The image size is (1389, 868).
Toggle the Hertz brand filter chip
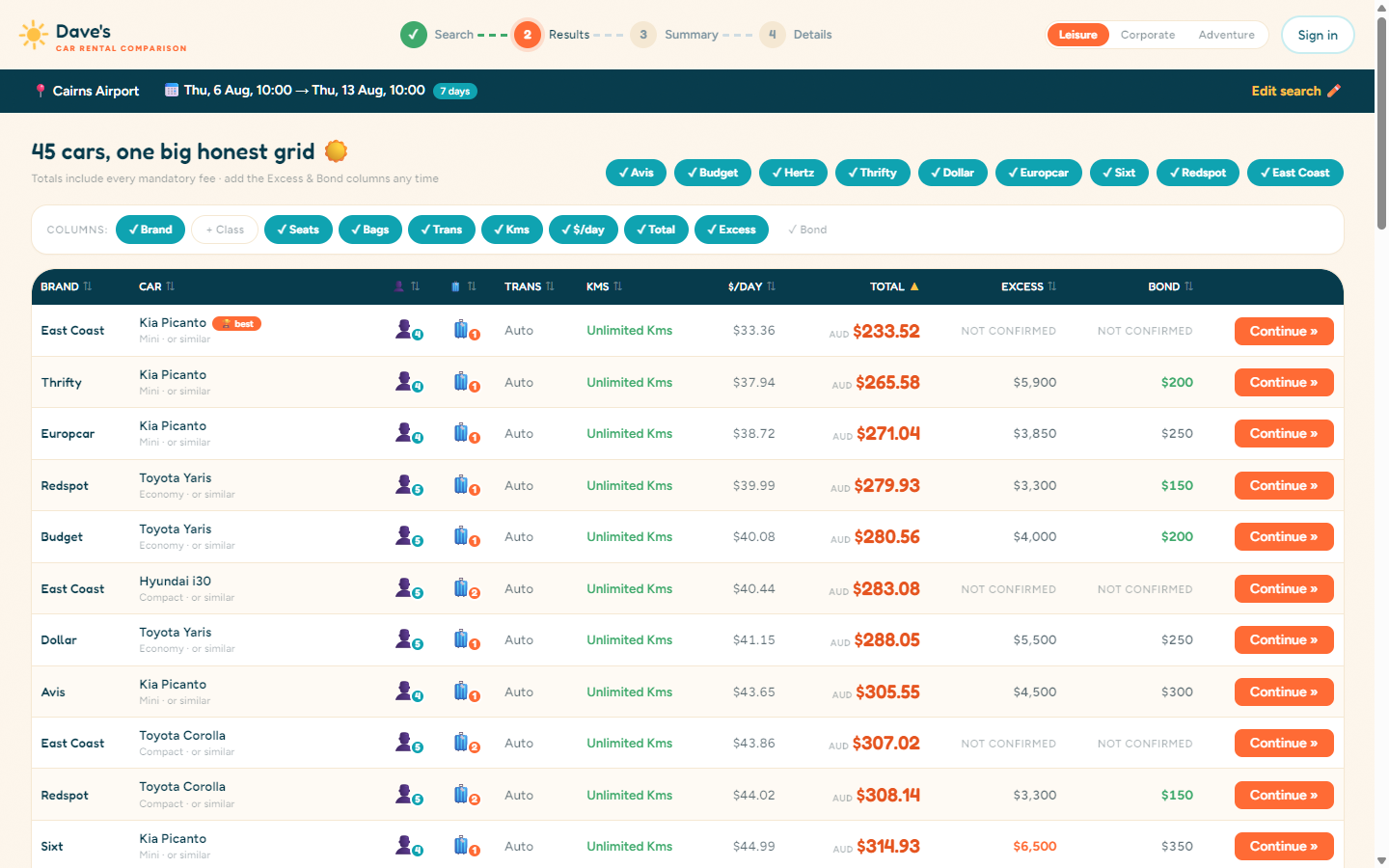click(x=793, y=173)
